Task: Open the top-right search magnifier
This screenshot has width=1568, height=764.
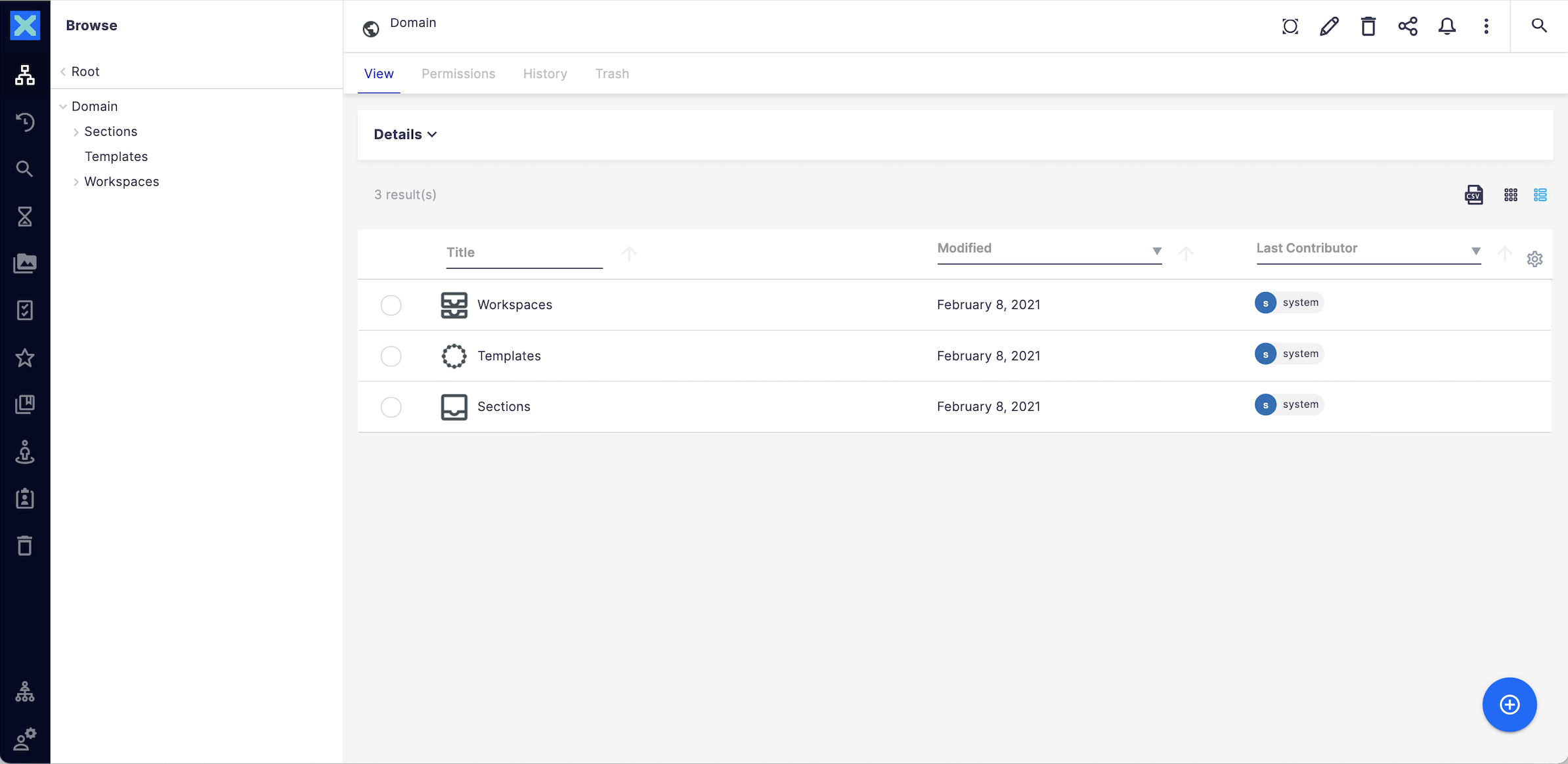Action: [x=1539, y=26]
